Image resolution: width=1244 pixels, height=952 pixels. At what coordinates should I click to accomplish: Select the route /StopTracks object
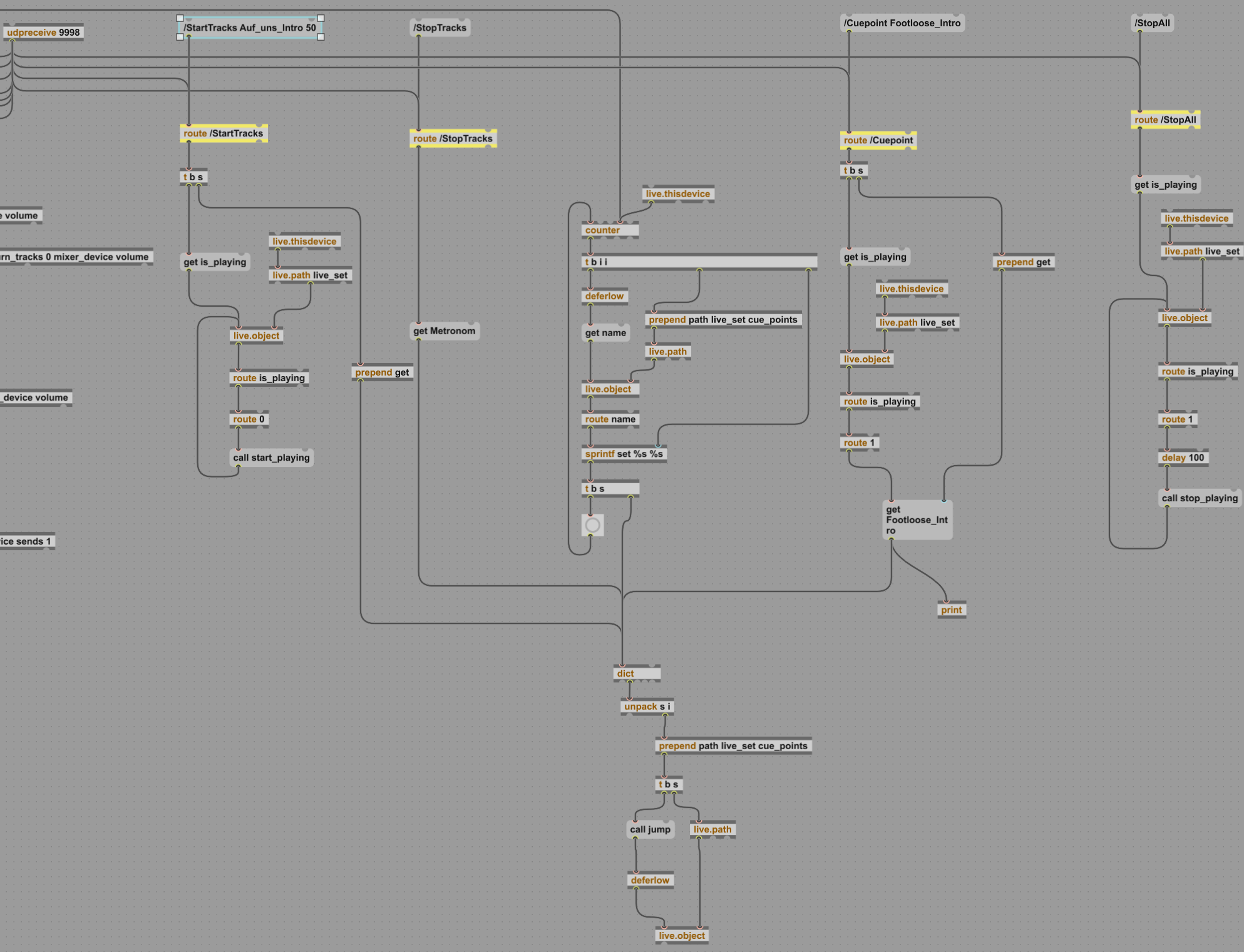[453, 139]
